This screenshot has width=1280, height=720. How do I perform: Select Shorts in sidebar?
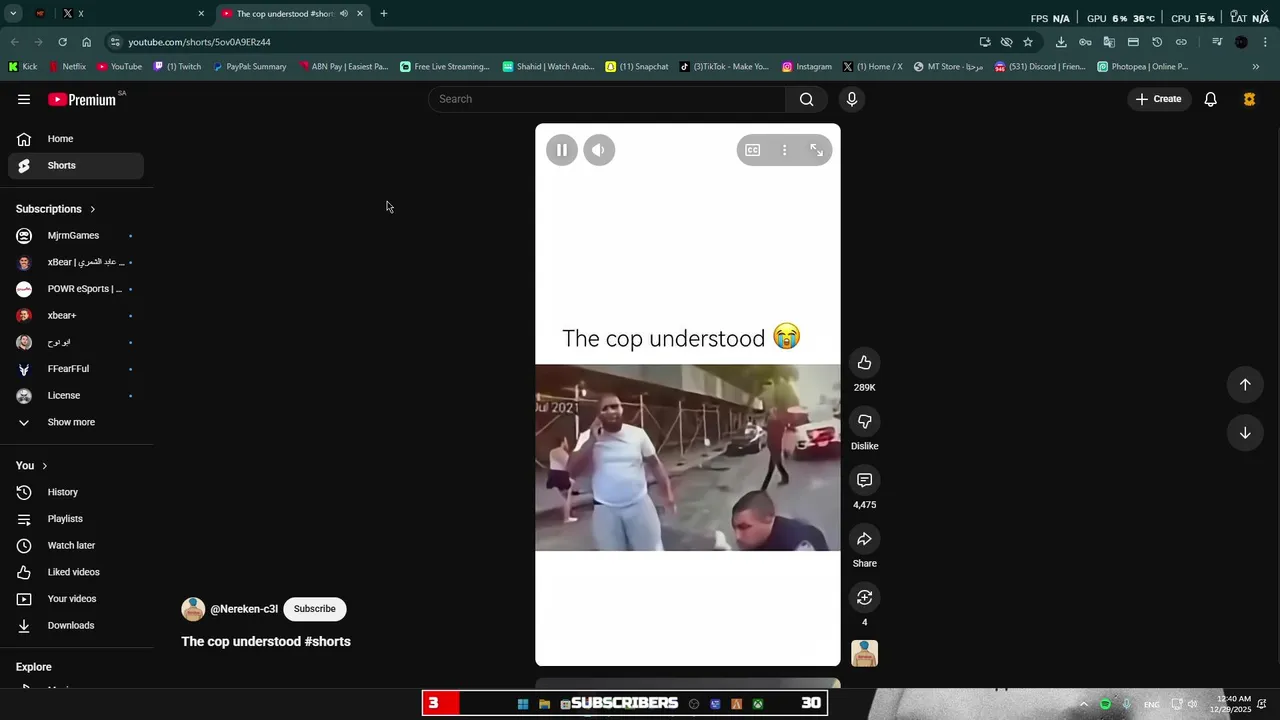pos(76,166)
